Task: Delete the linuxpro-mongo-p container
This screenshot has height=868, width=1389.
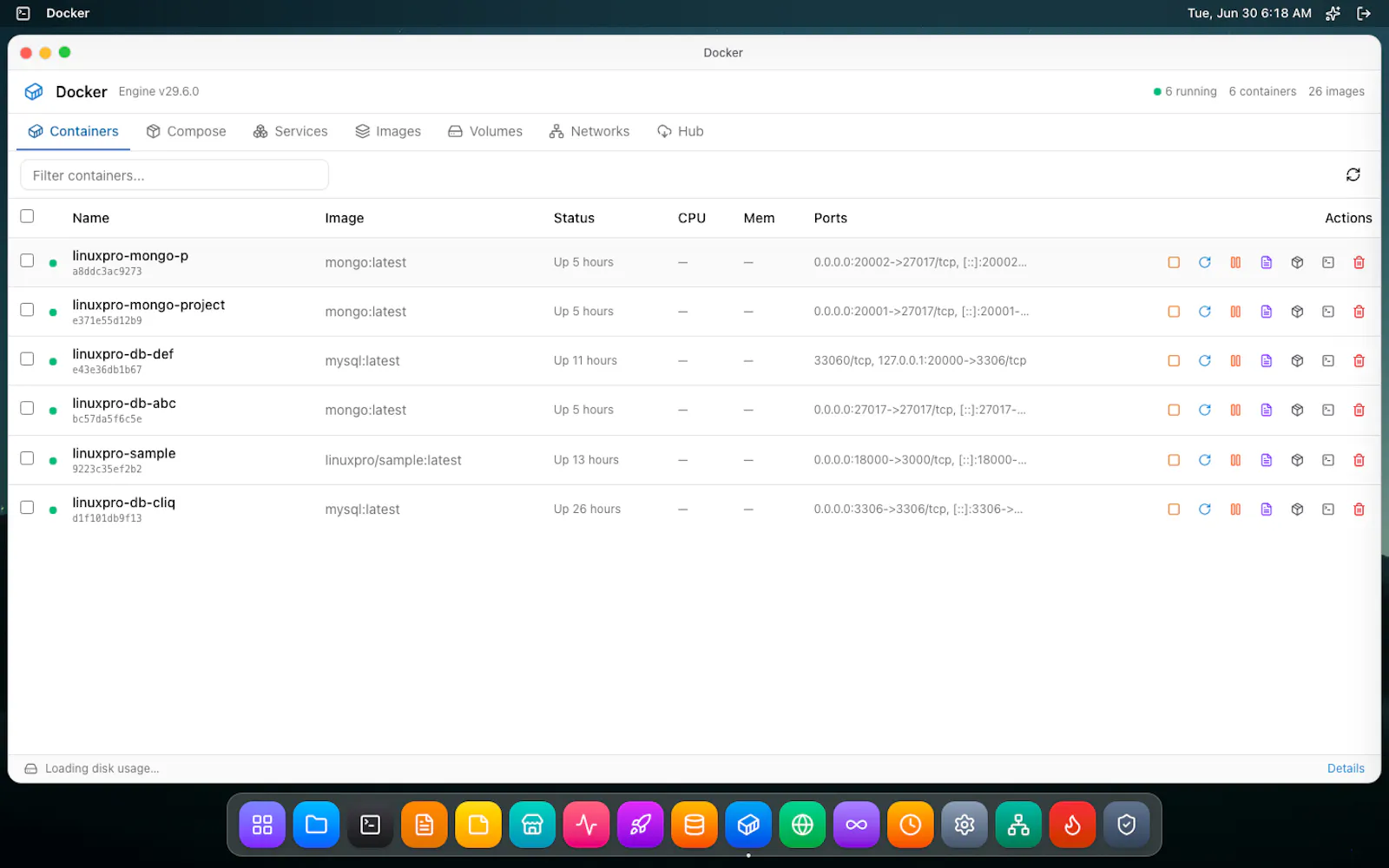Action: coord(1359,262)
